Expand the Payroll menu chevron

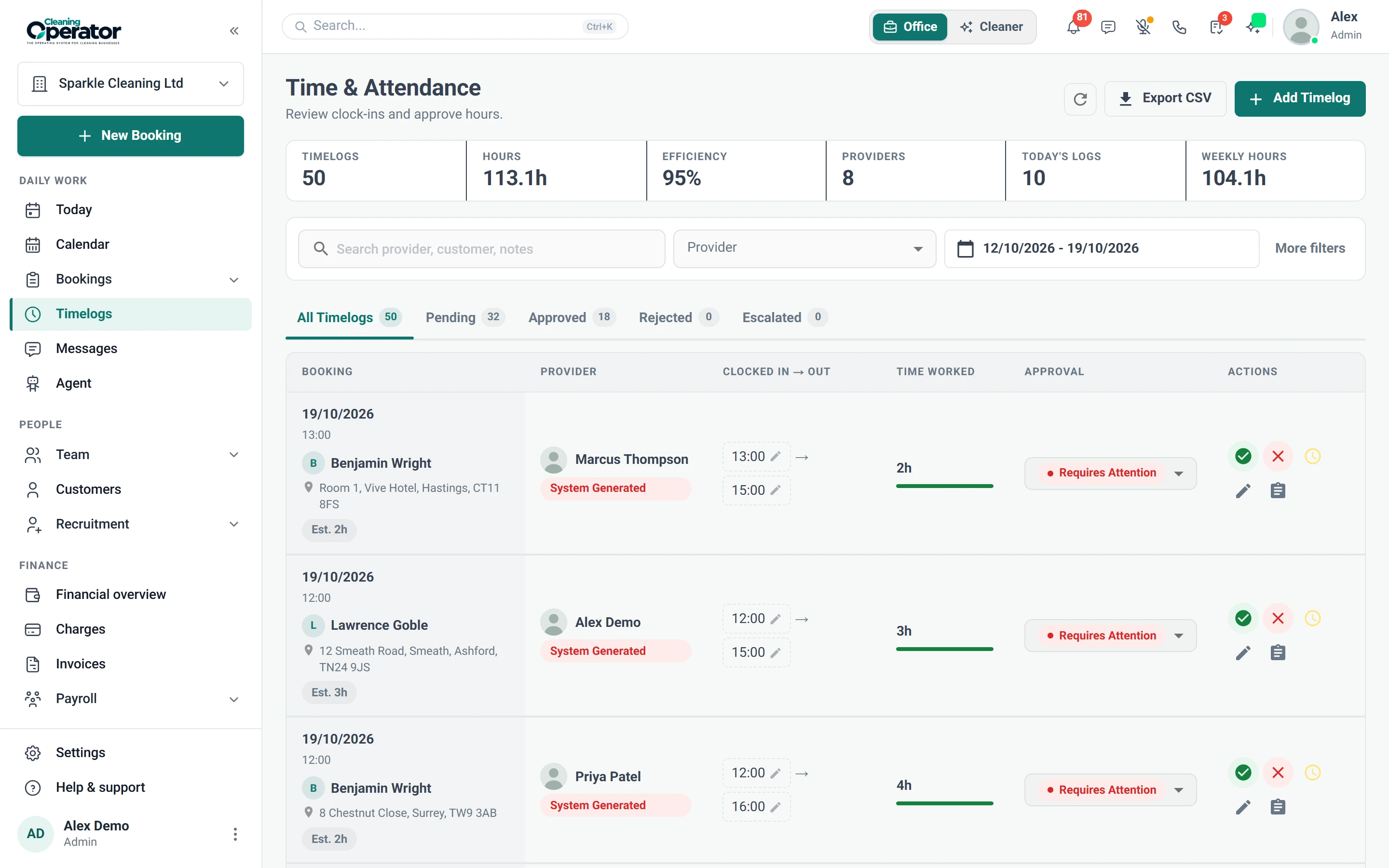click(x=233, y=699)
